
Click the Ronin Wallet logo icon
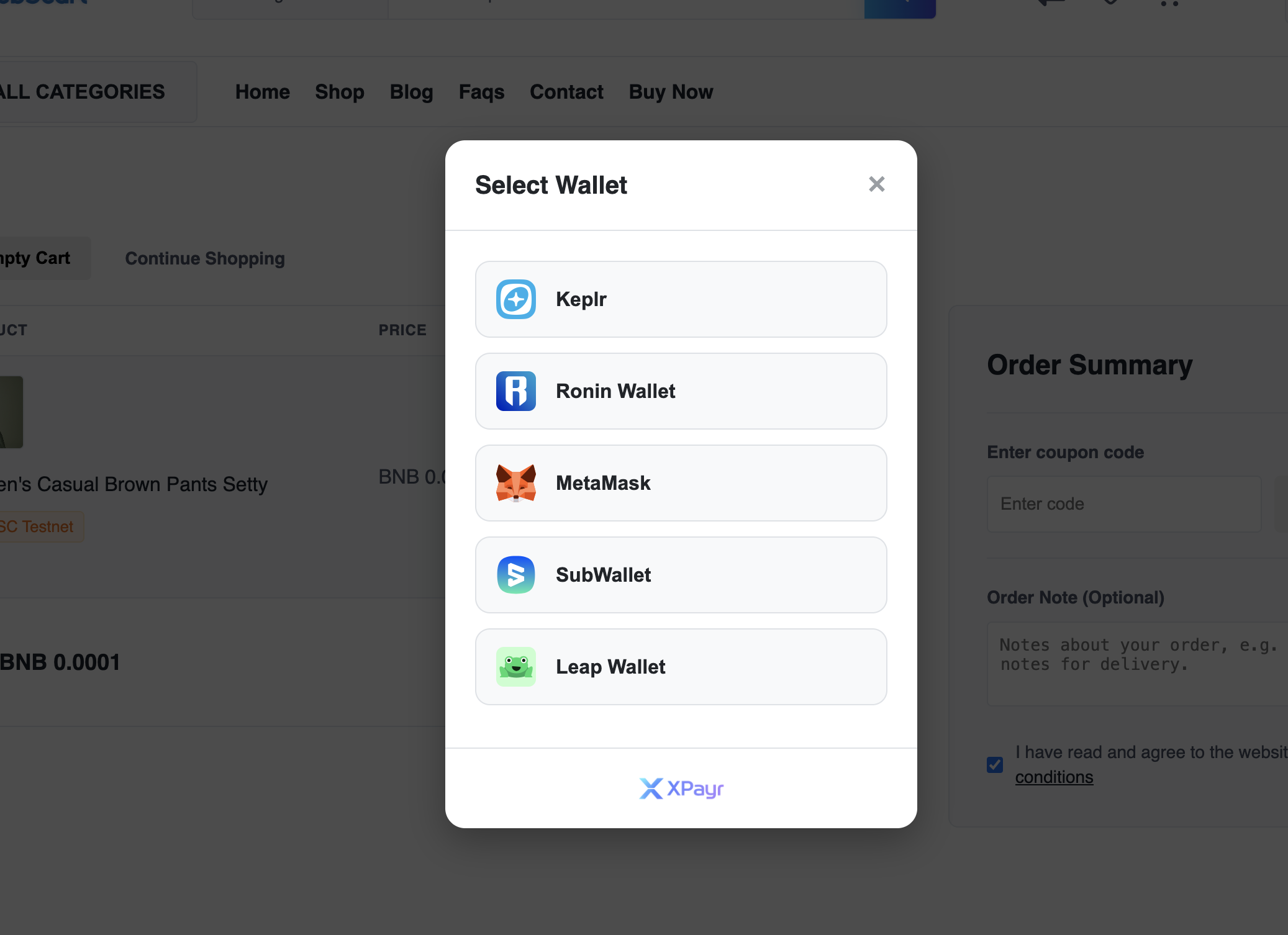tap(515, 391)
